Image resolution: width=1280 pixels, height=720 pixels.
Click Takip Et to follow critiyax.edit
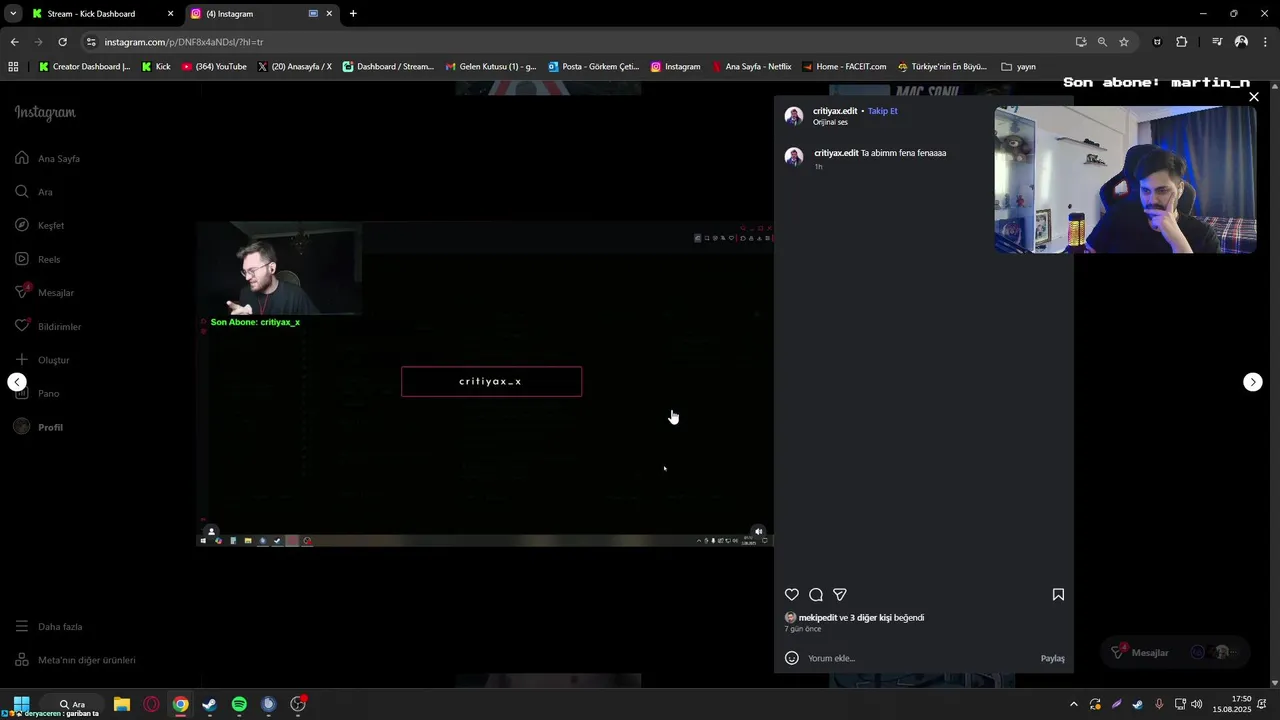883,111
